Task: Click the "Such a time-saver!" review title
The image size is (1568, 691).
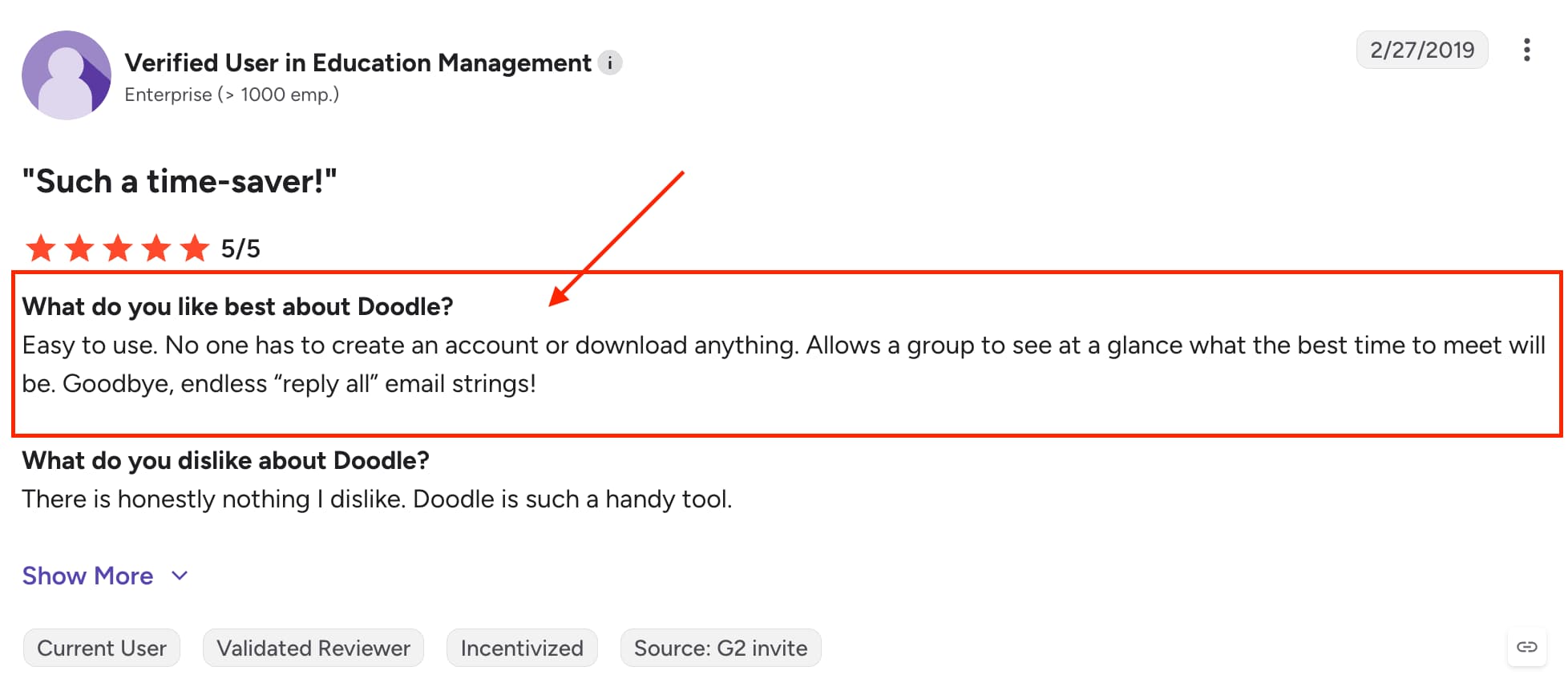Action: point(180,181)
